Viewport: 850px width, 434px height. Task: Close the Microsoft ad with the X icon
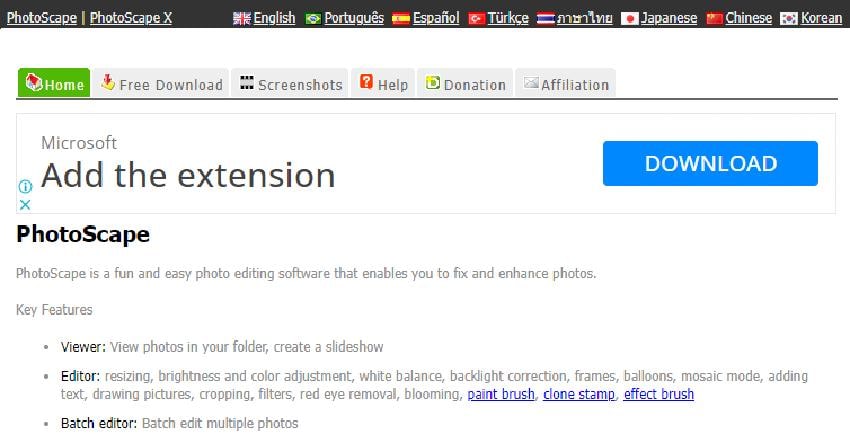pos(25,205)
